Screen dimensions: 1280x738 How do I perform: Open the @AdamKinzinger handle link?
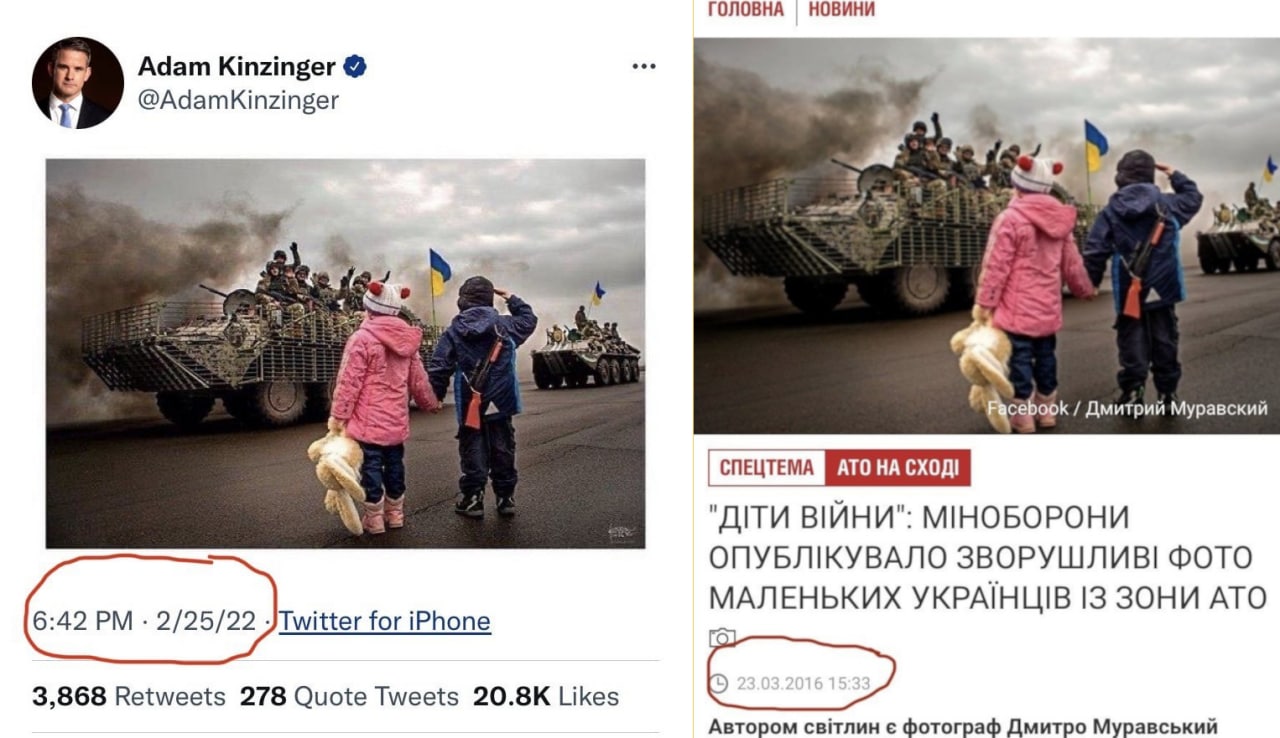[238, 100]
